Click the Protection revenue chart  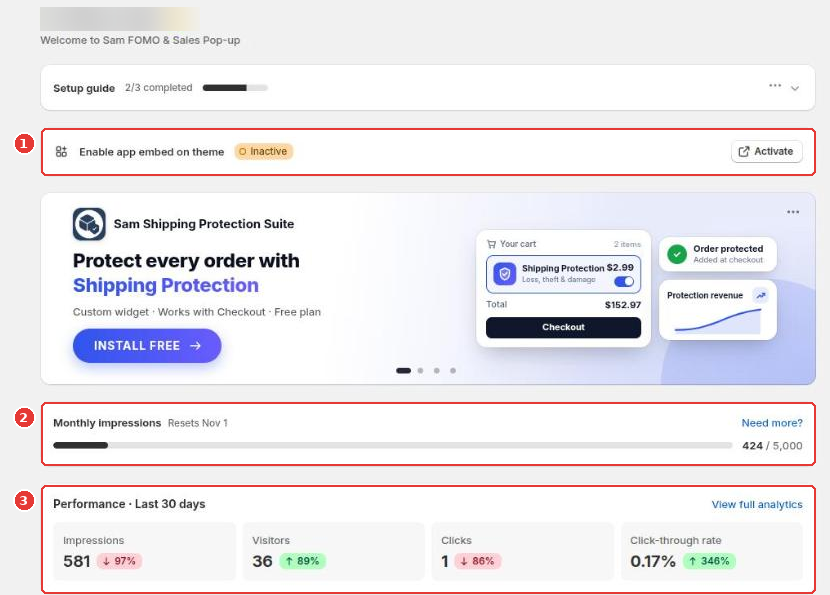[718, 321]
